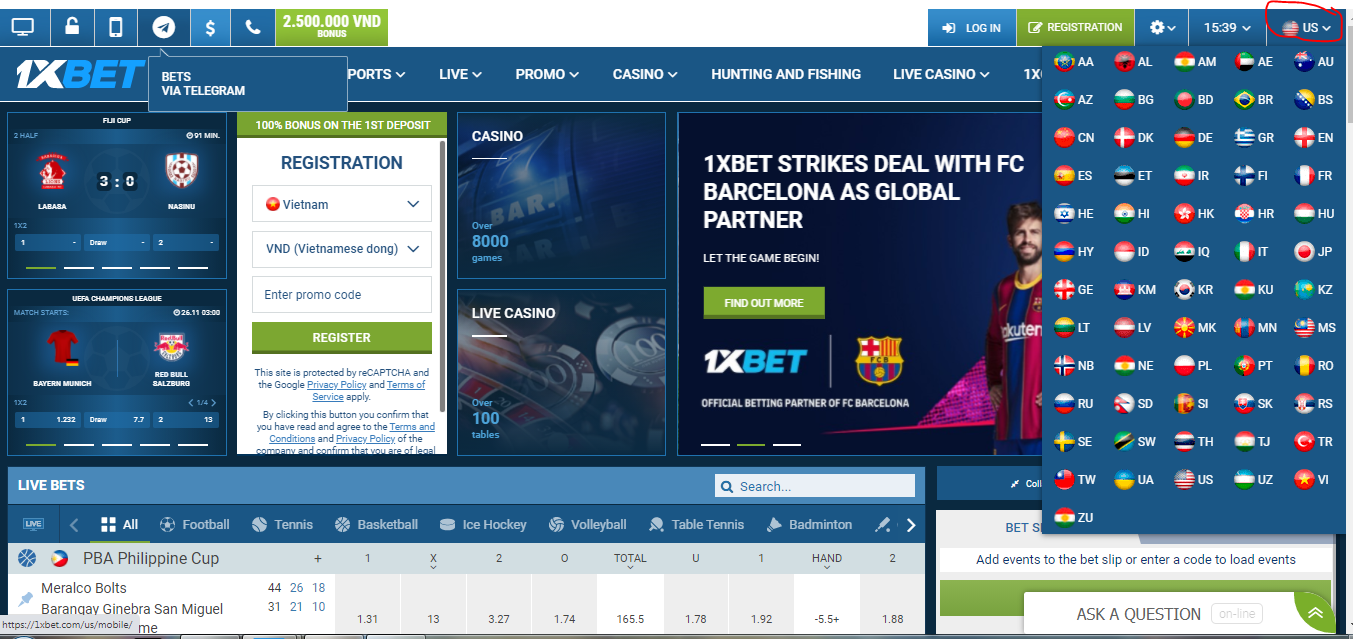Image resolution: width=1353 pixels, height=639 pixels.
Task: Click the 2.500.000 VND bonus banner
Action: pos(331,27)
